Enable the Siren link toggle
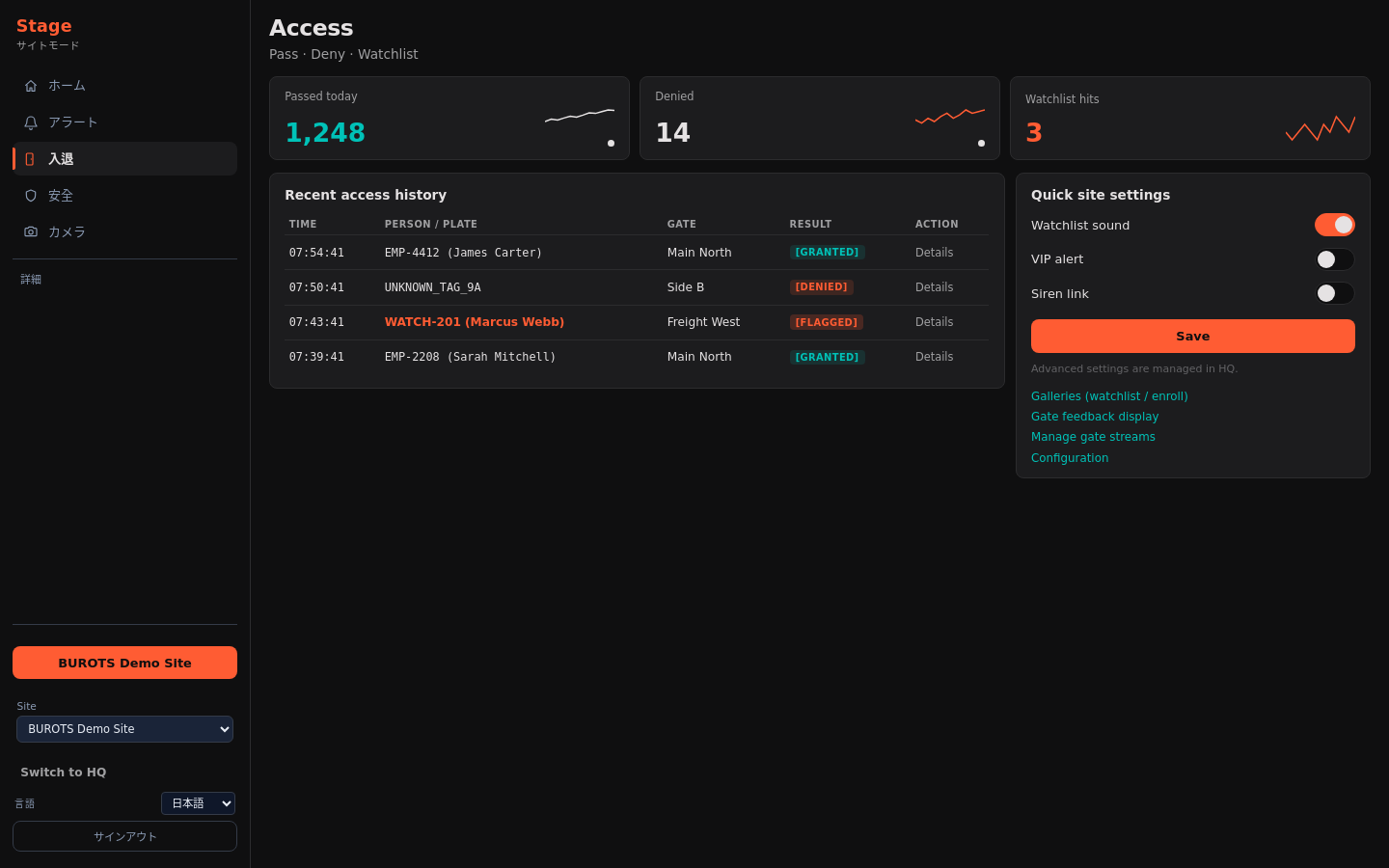Viewport: 1389px width, 868px height. point(1335,293)
